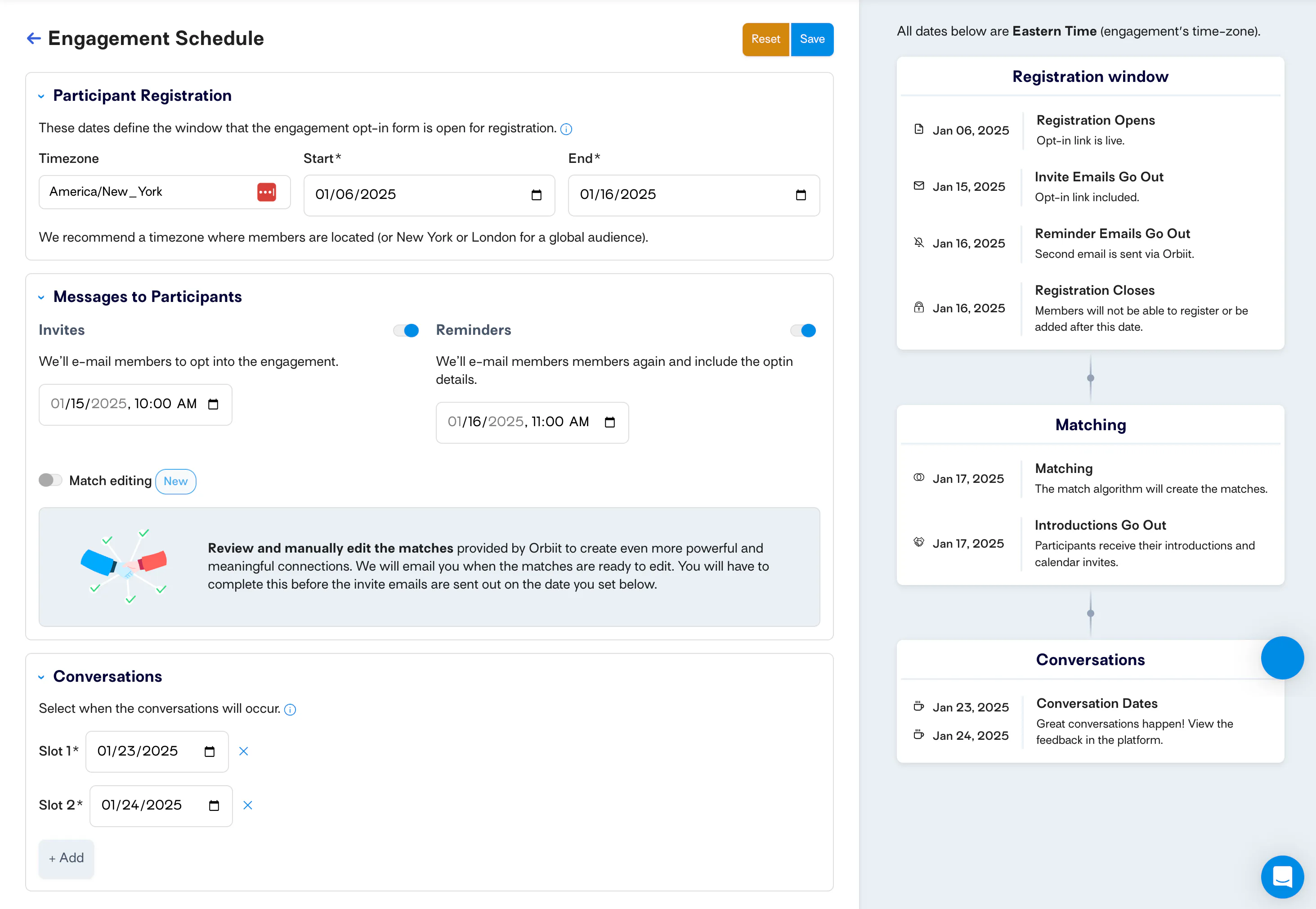This screenshot has height=909, width=1316.
Task: Go back using the left arrow icon
Action: [34, 38]
